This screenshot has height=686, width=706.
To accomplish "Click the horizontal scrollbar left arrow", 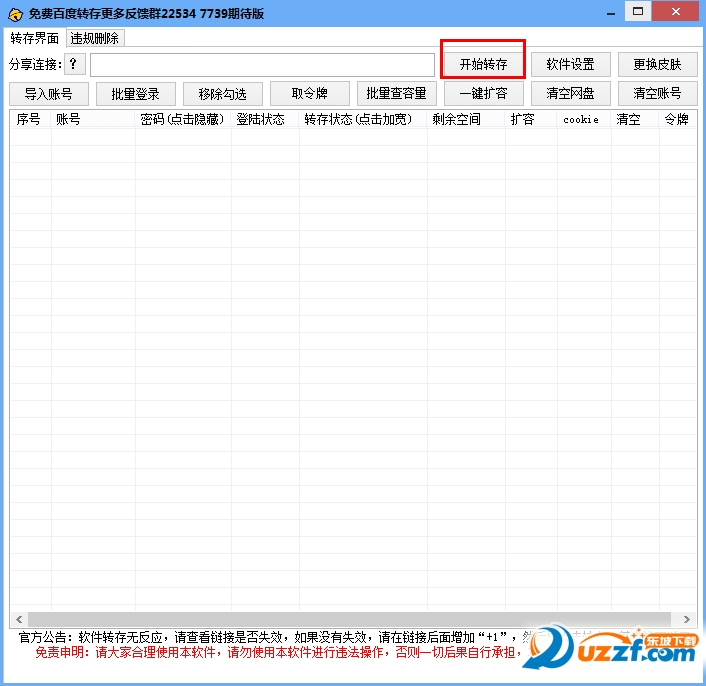I will click(19, 619).
